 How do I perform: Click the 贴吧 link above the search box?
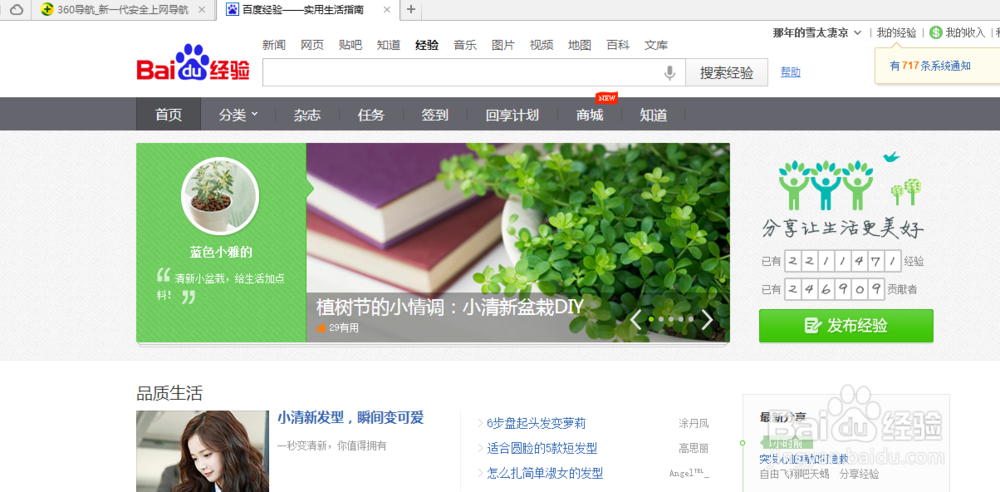350,45
